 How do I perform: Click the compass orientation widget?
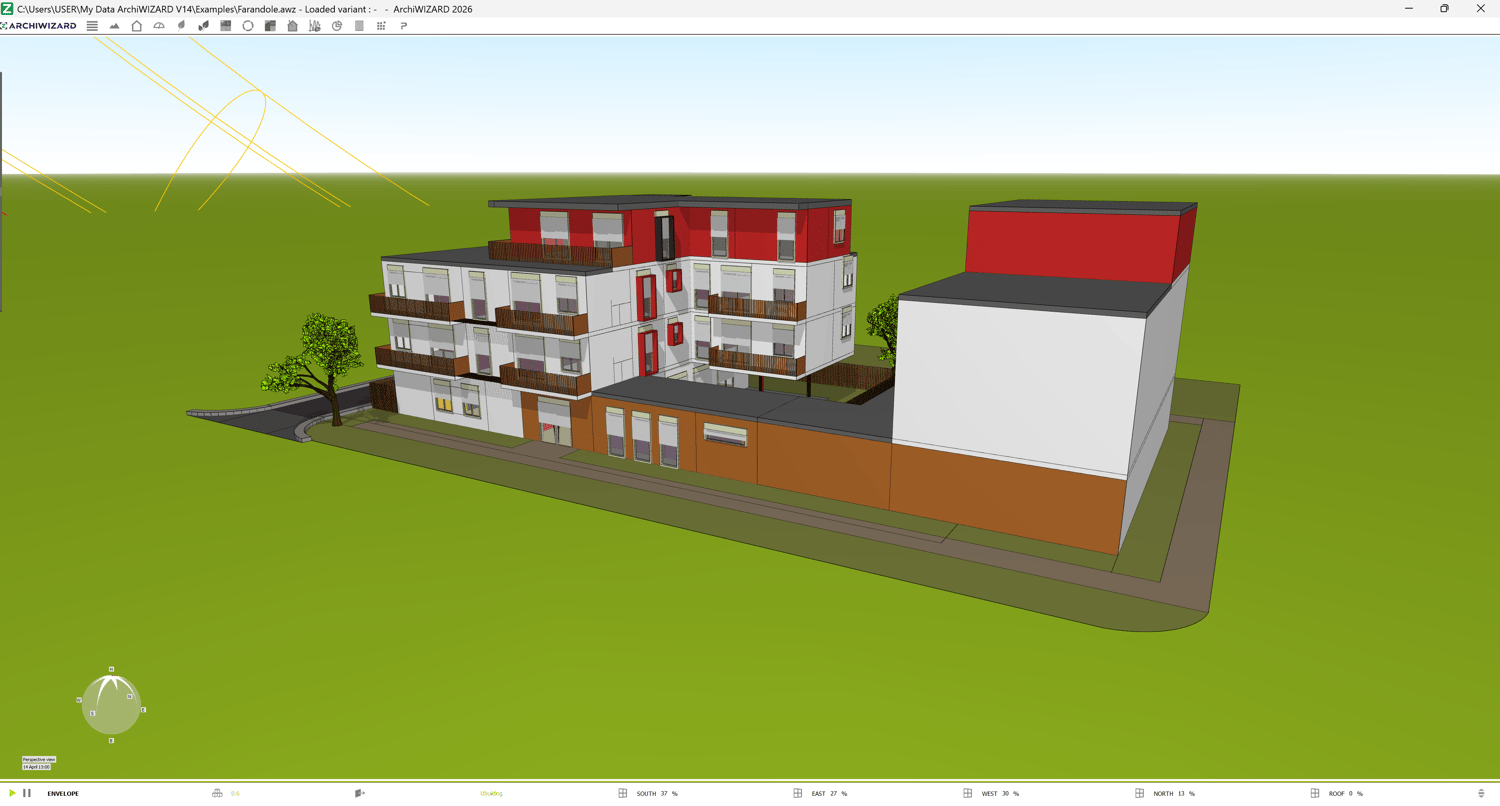[111, 705]
